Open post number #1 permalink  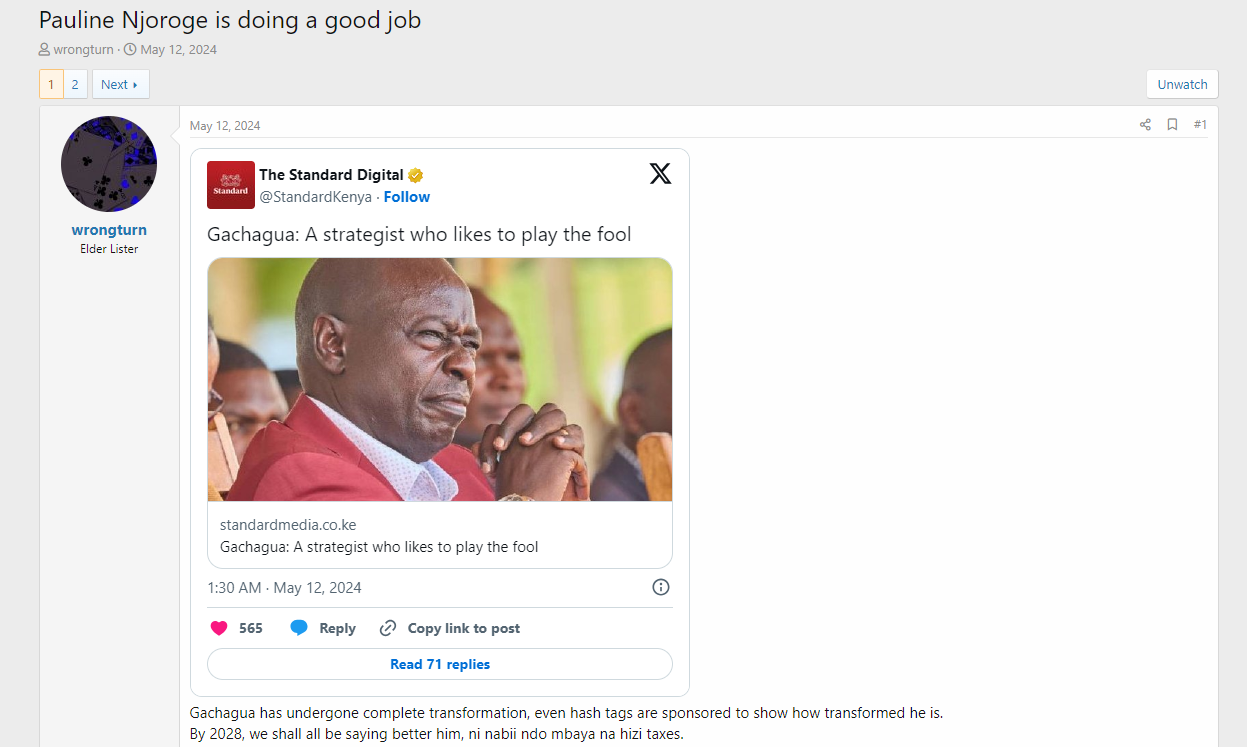(1200, 125)
